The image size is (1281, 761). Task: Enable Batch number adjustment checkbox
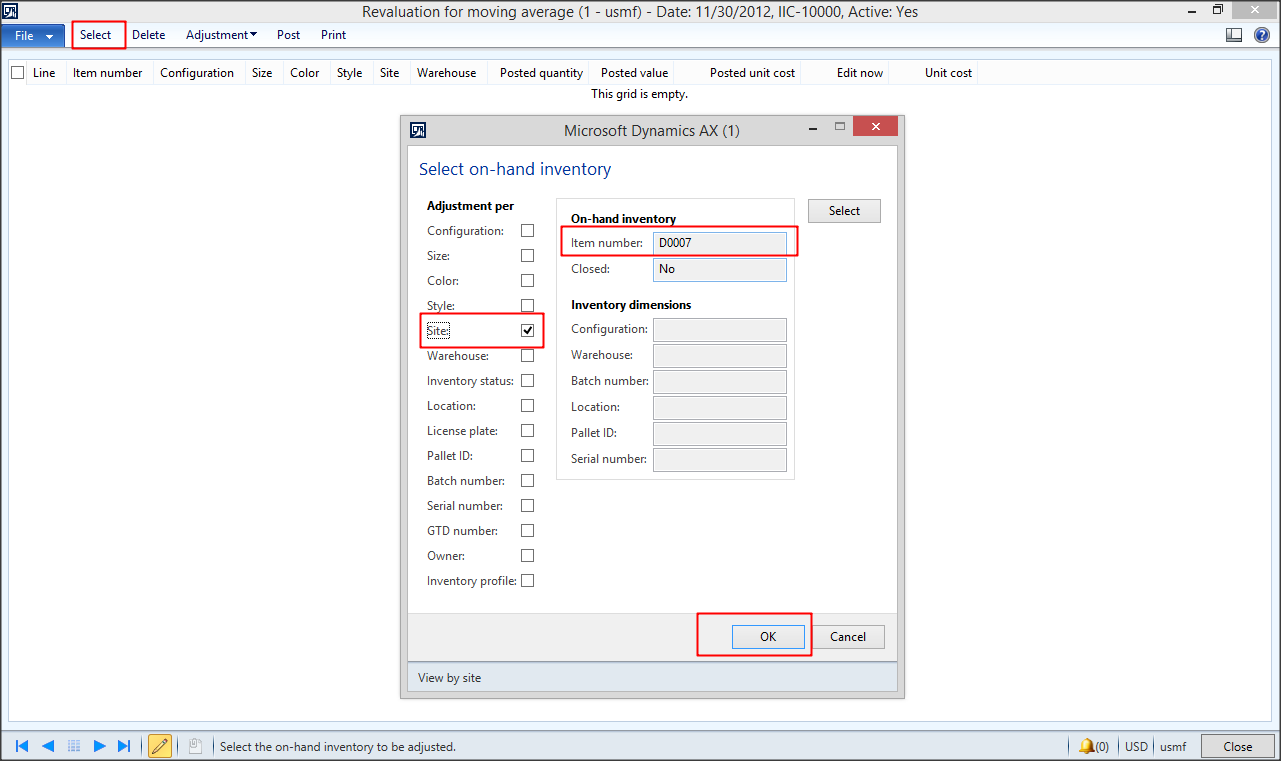click(x=527, y=481)
